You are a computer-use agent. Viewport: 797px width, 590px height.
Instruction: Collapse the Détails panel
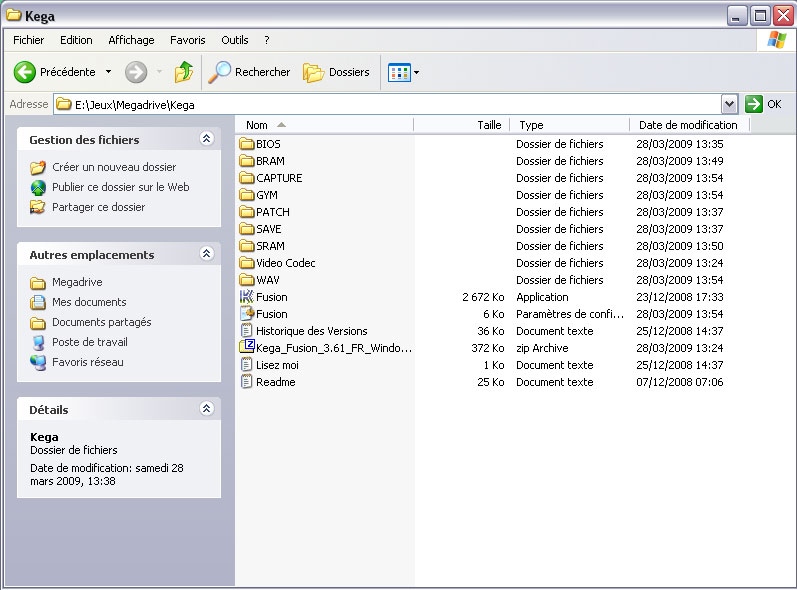(x=206, y=409)
